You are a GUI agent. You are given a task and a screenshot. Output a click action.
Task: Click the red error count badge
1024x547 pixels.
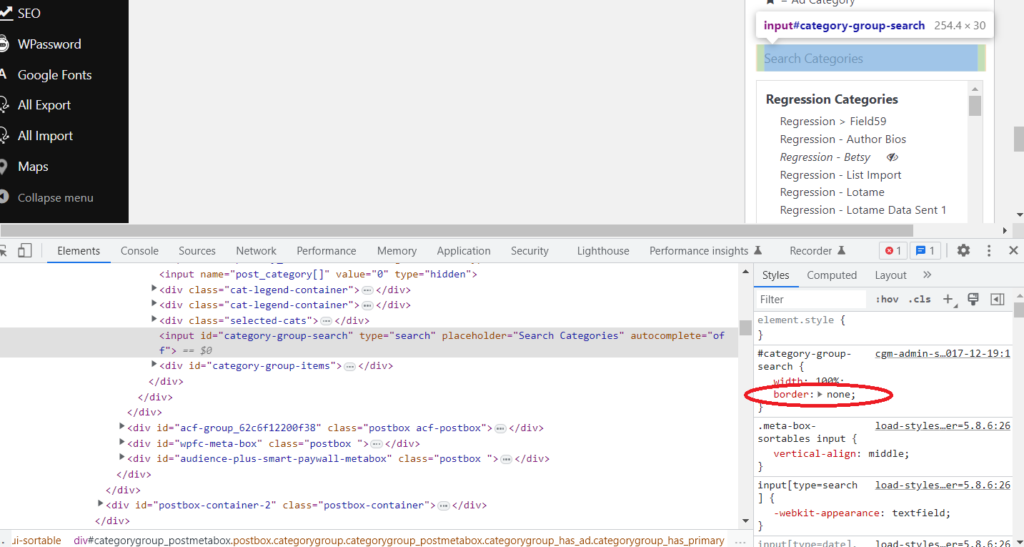(892, 251)
